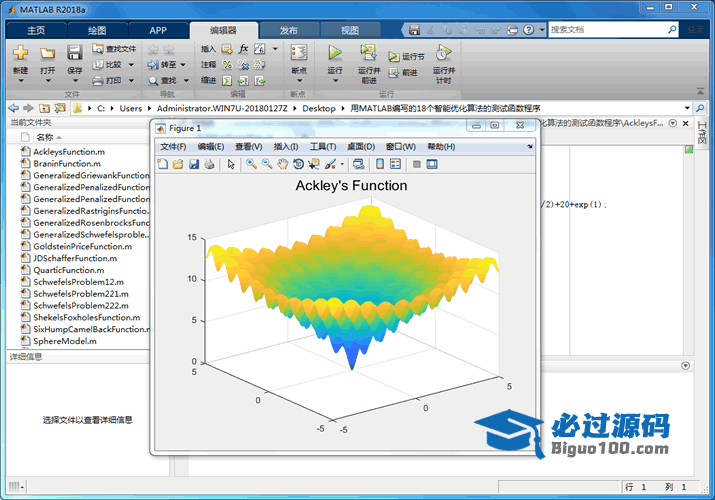Screen dimensions: 715x500
Task: Click the Link Plot icon in Figure 1
Action: 358,164
